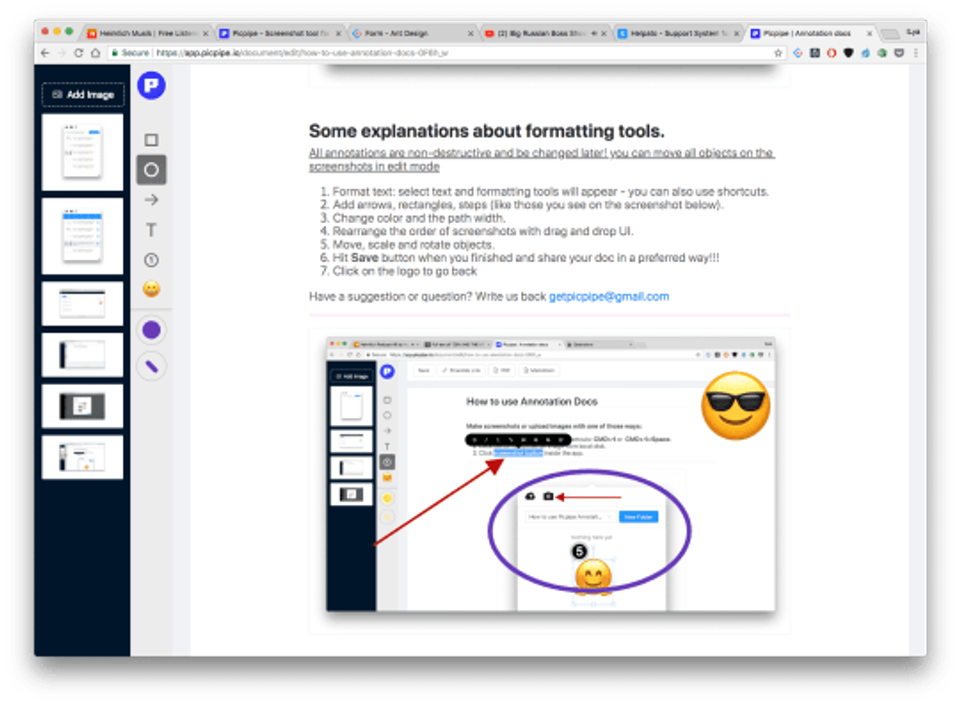Select the rectangle annotation tool
The image size is (960, 704).
point(151,140)
